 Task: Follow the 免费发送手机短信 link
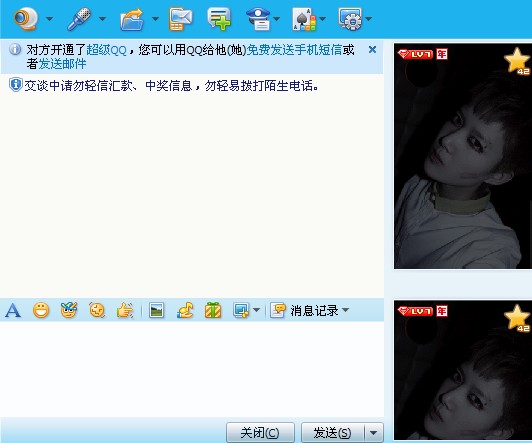[x=294, y=50]
